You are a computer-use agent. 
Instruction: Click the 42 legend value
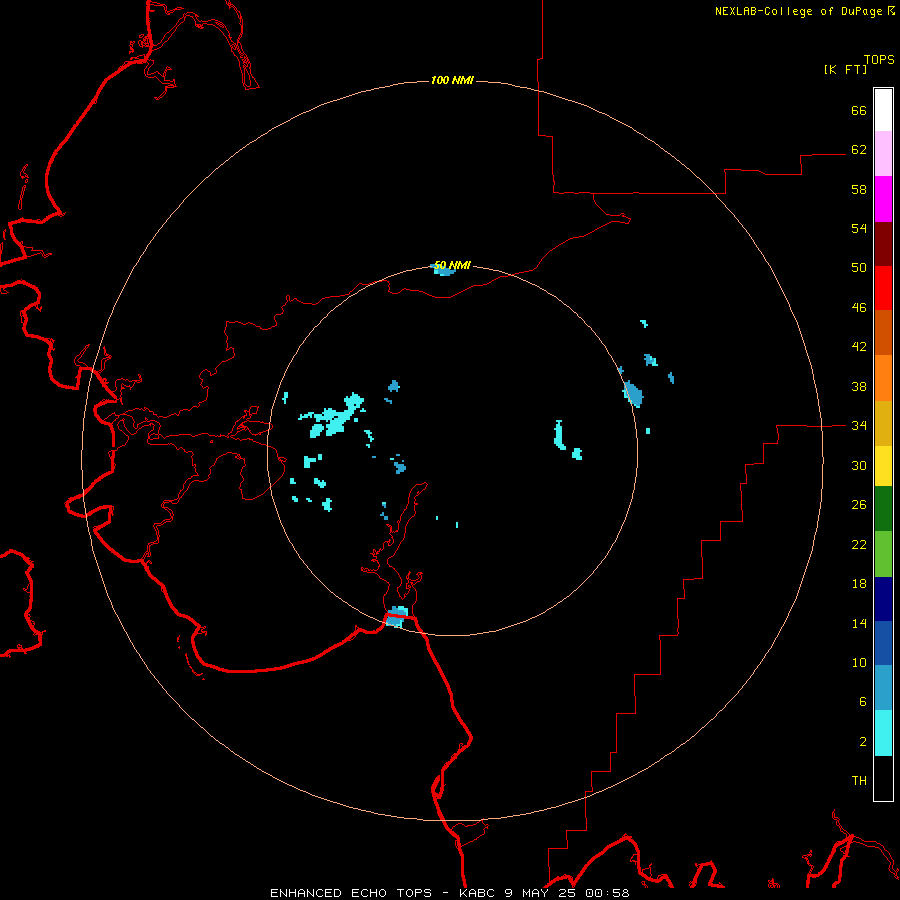click(859, 347)
